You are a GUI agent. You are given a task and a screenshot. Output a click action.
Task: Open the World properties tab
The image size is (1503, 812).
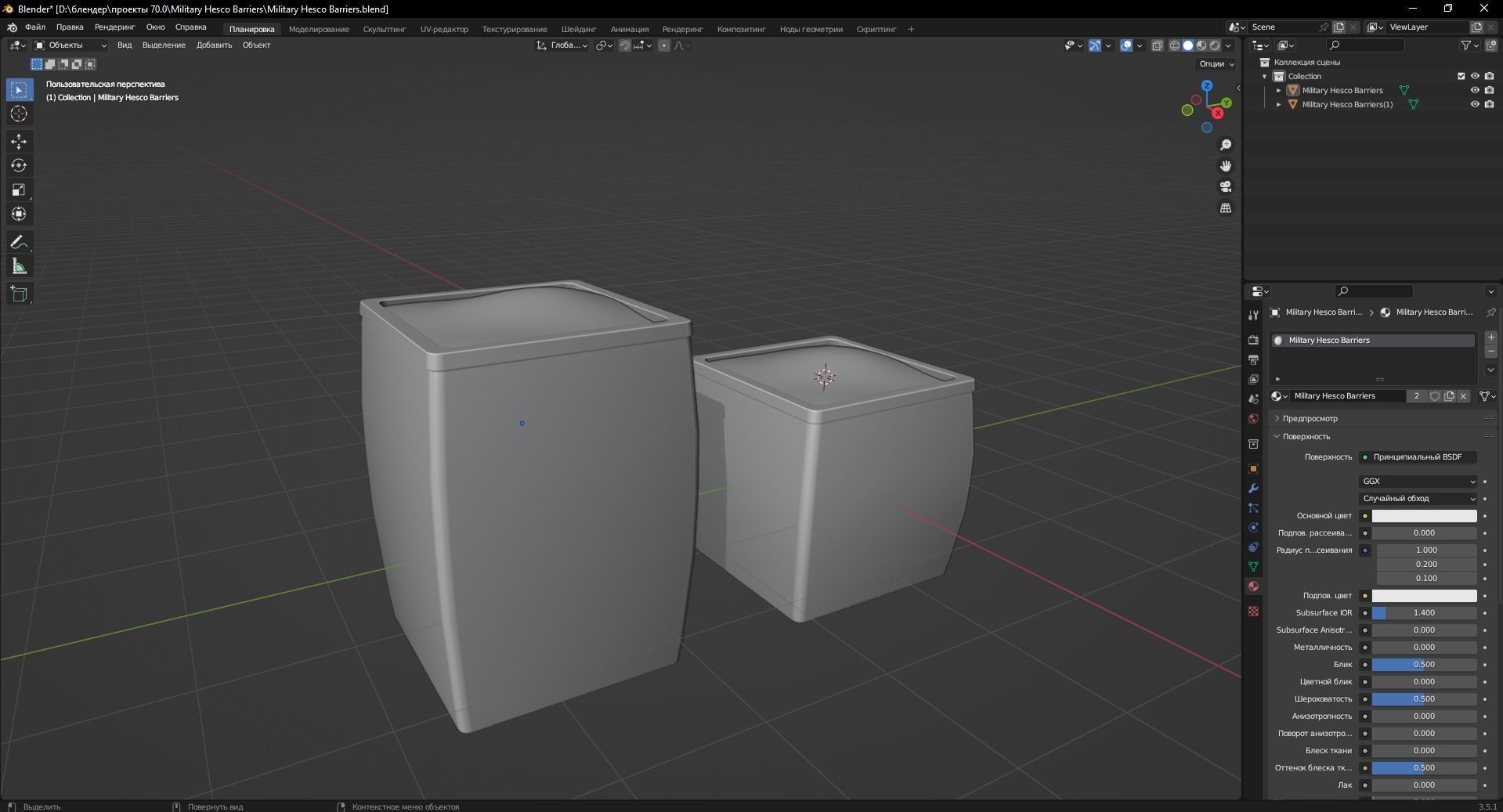[1253, 419]
